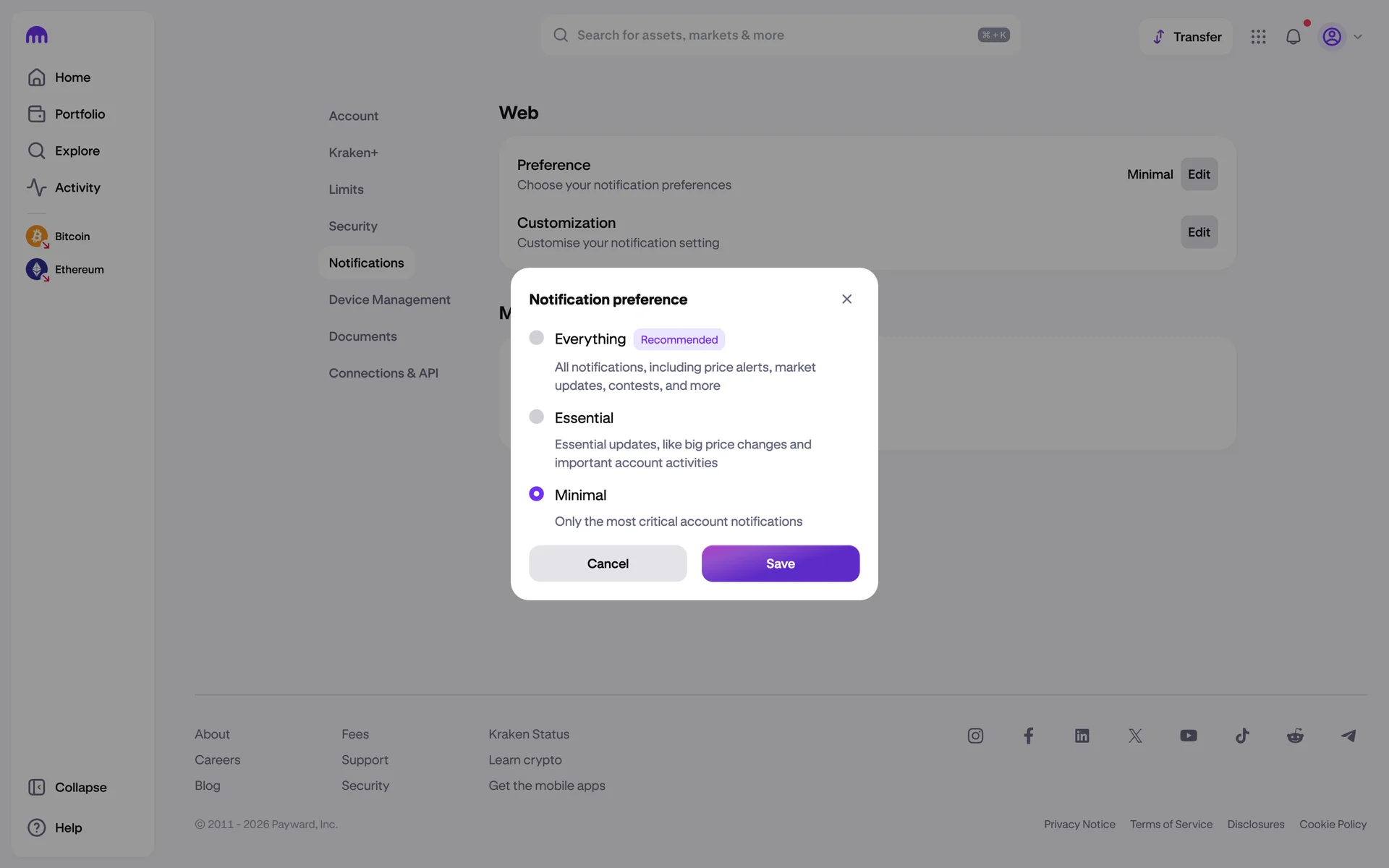Select the Everything notification option
This screenshot has width=1389, height=868.
536,338
